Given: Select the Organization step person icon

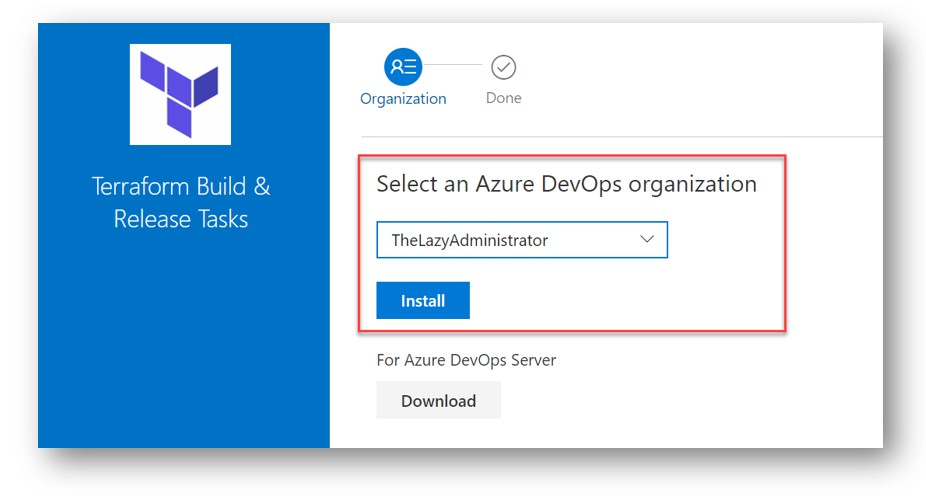Looking at the screenshot, I should [403, 67].
